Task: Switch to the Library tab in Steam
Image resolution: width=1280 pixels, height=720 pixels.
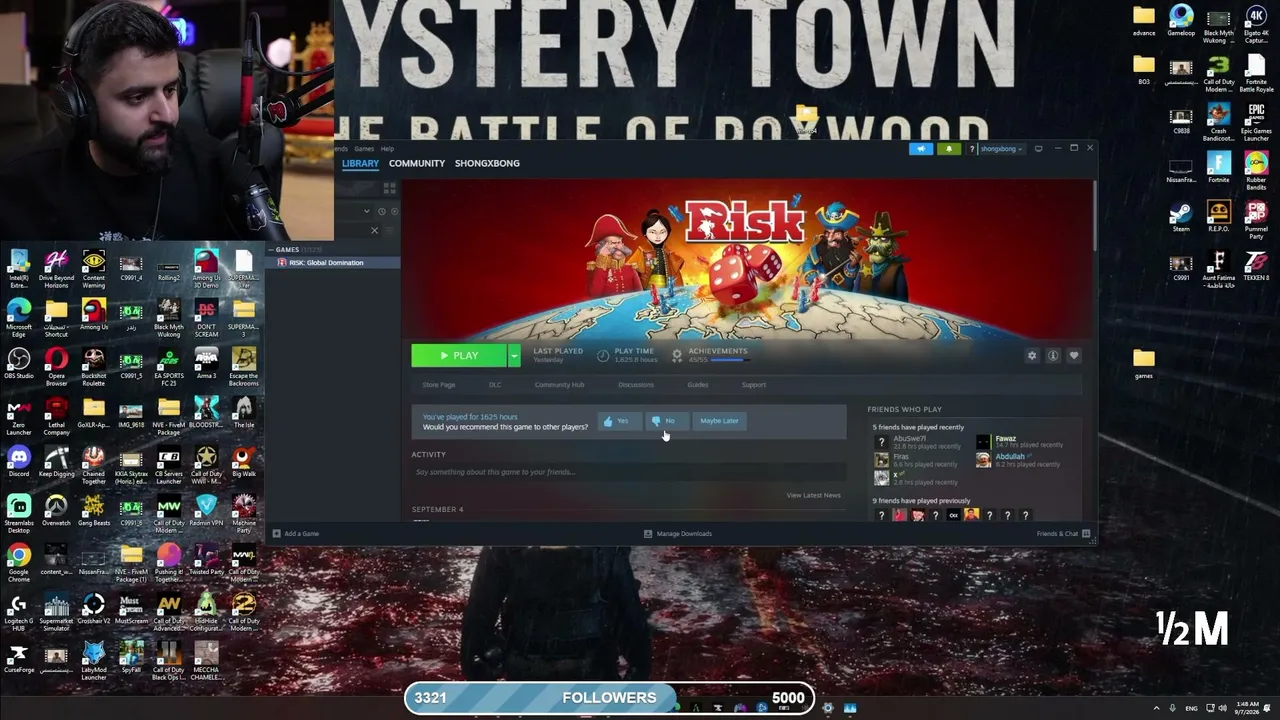Action: (360, 163)
